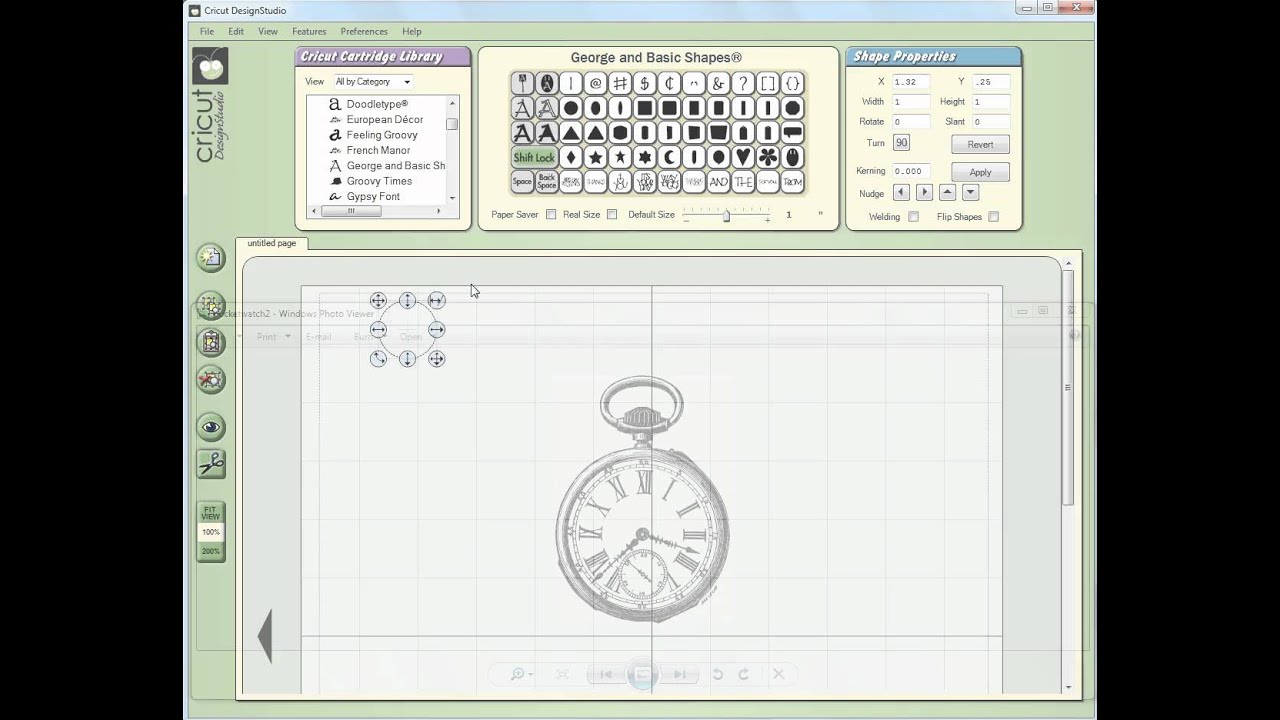1280x720 pixels.
Task: Select the 'untitled page' tab
Action: point(272,243)
